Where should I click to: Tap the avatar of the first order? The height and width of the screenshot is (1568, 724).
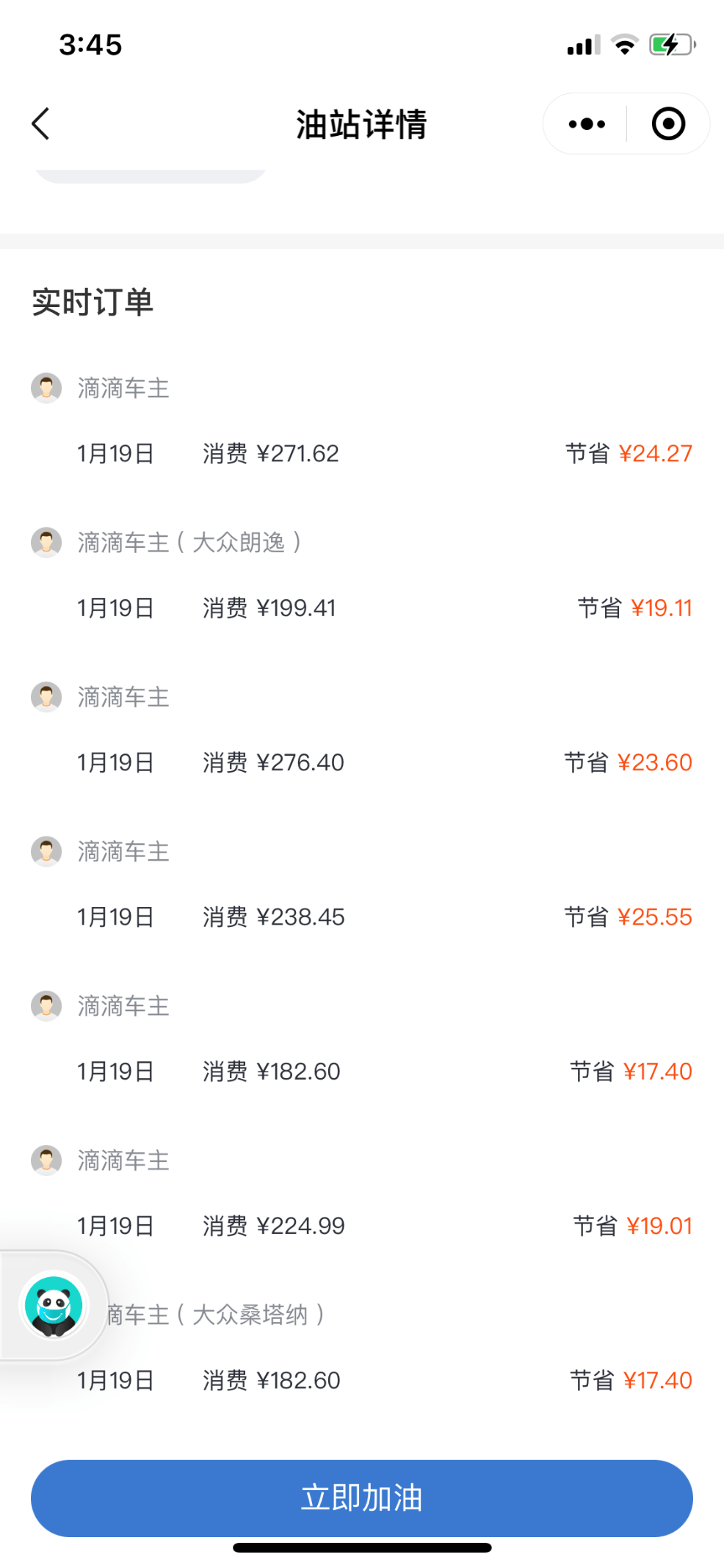coord(46,388)
